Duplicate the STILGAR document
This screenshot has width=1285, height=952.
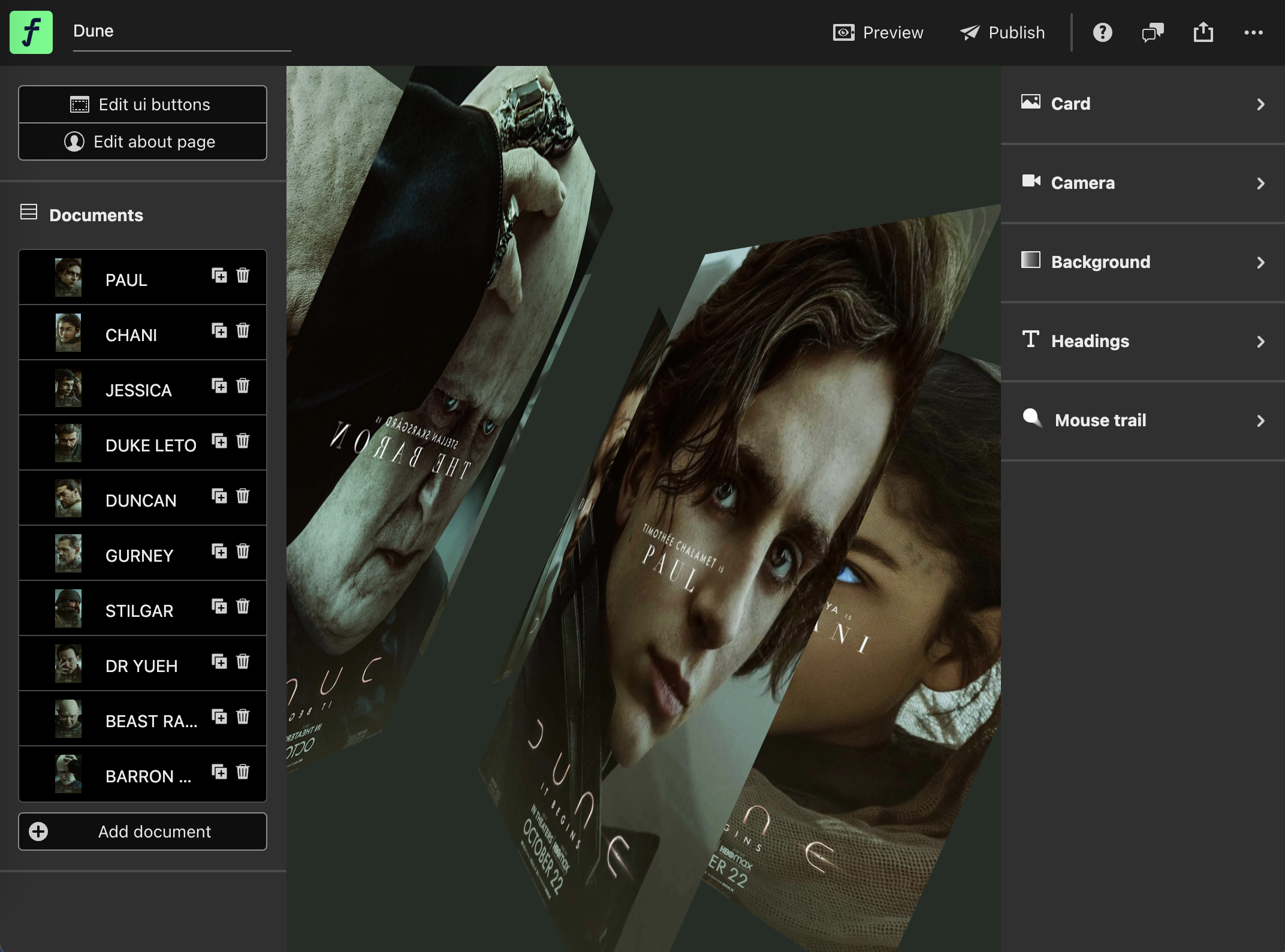(219, 606)
